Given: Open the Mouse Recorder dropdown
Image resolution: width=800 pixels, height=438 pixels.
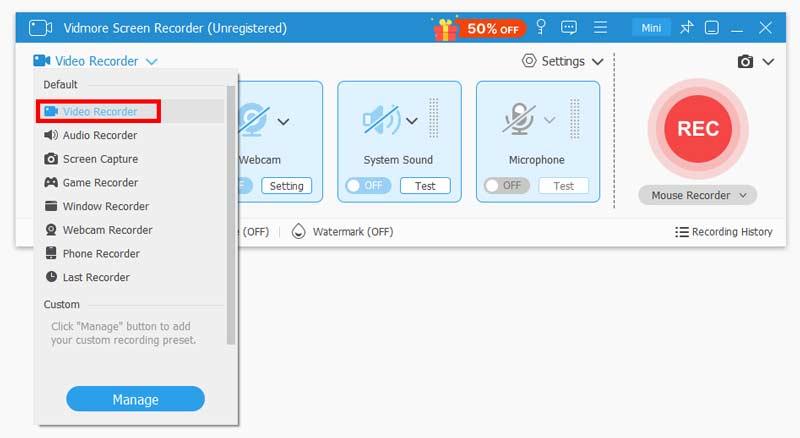Looking at the screenshot, I should (697, 195).
